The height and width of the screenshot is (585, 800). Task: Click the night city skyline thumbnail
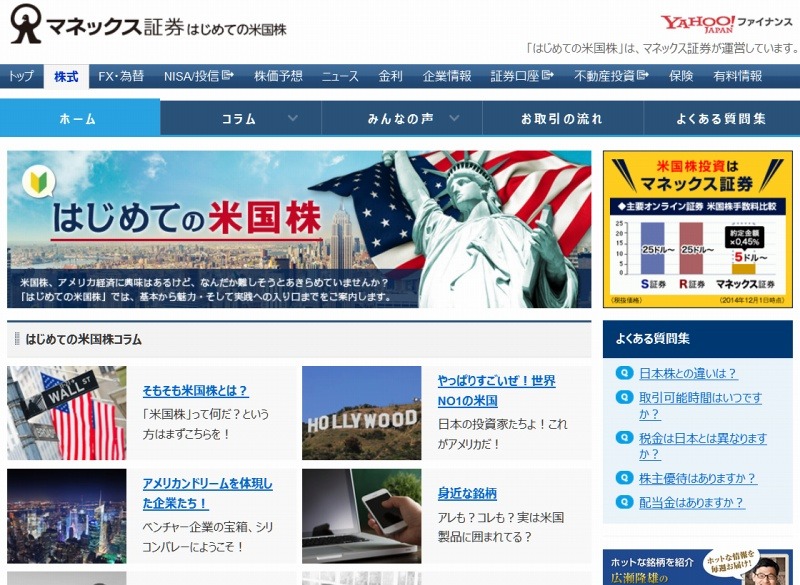point(67,516)
